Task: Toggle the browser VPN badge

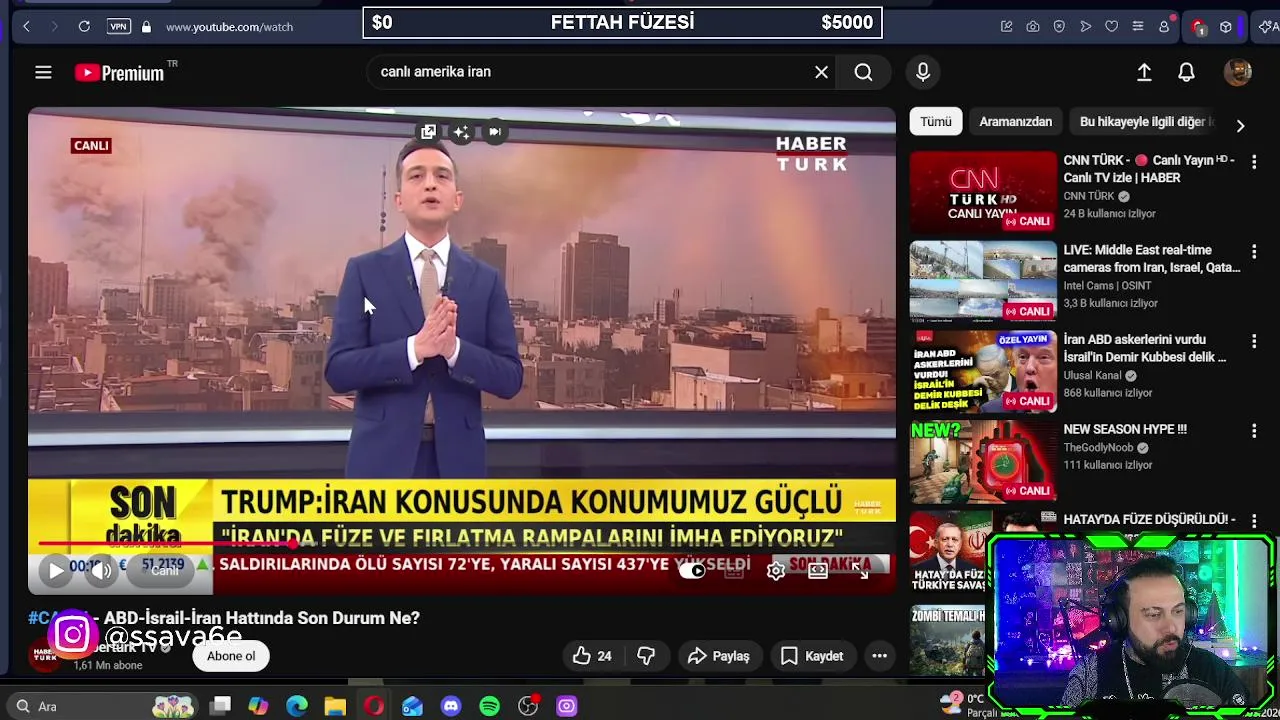Action: point(119,27)
